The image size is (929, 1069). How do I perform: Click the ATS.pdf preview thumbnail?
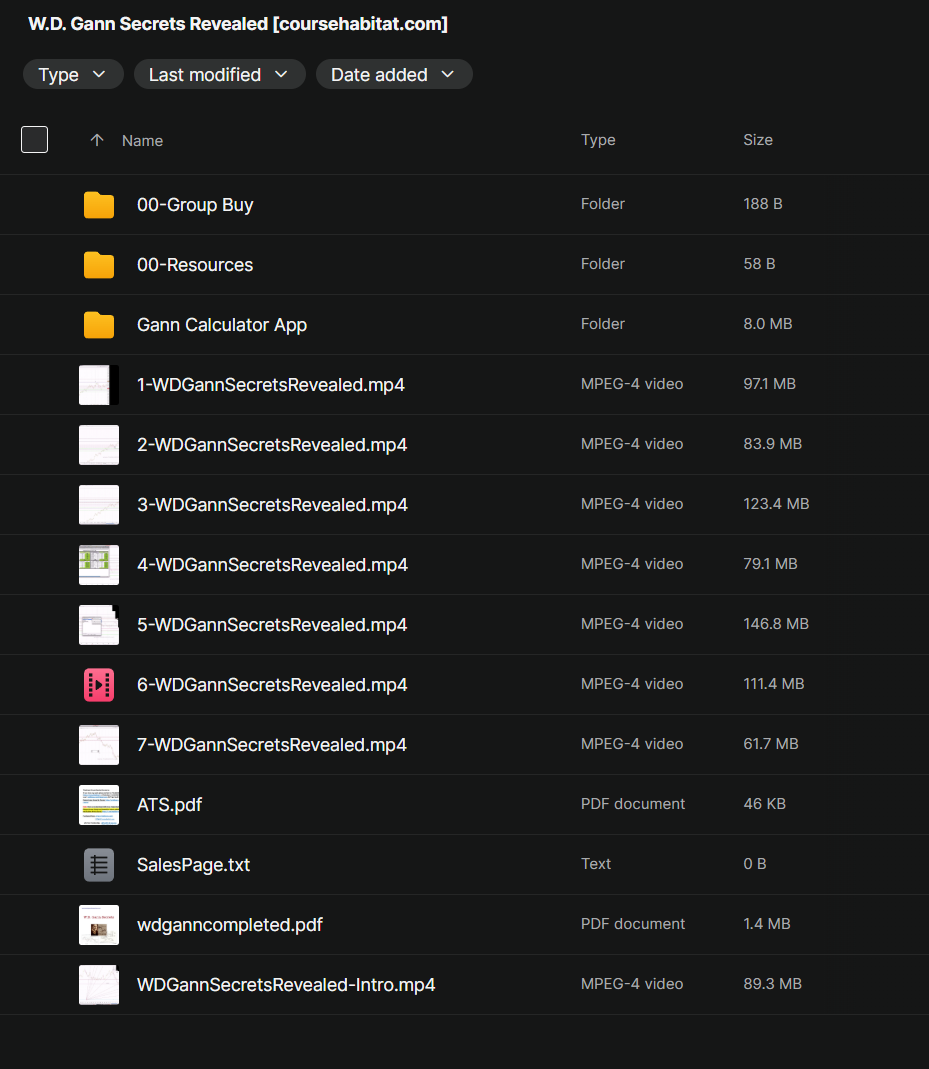tap(99, 805)
